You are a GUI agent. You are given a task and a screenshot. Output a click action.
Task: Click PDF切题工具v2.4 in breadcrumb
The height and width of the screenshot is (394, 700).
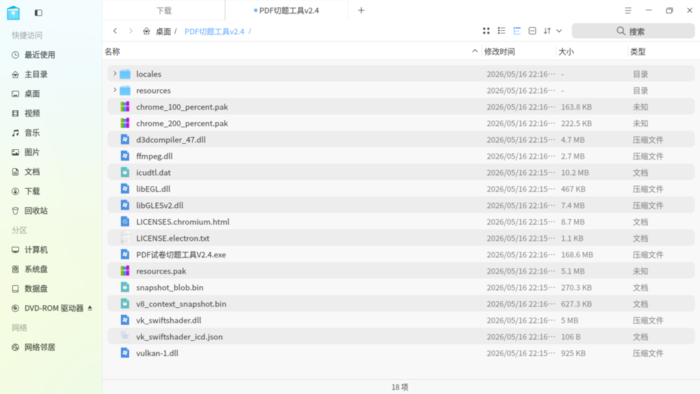pyautogui.click(x=214, y=31)
